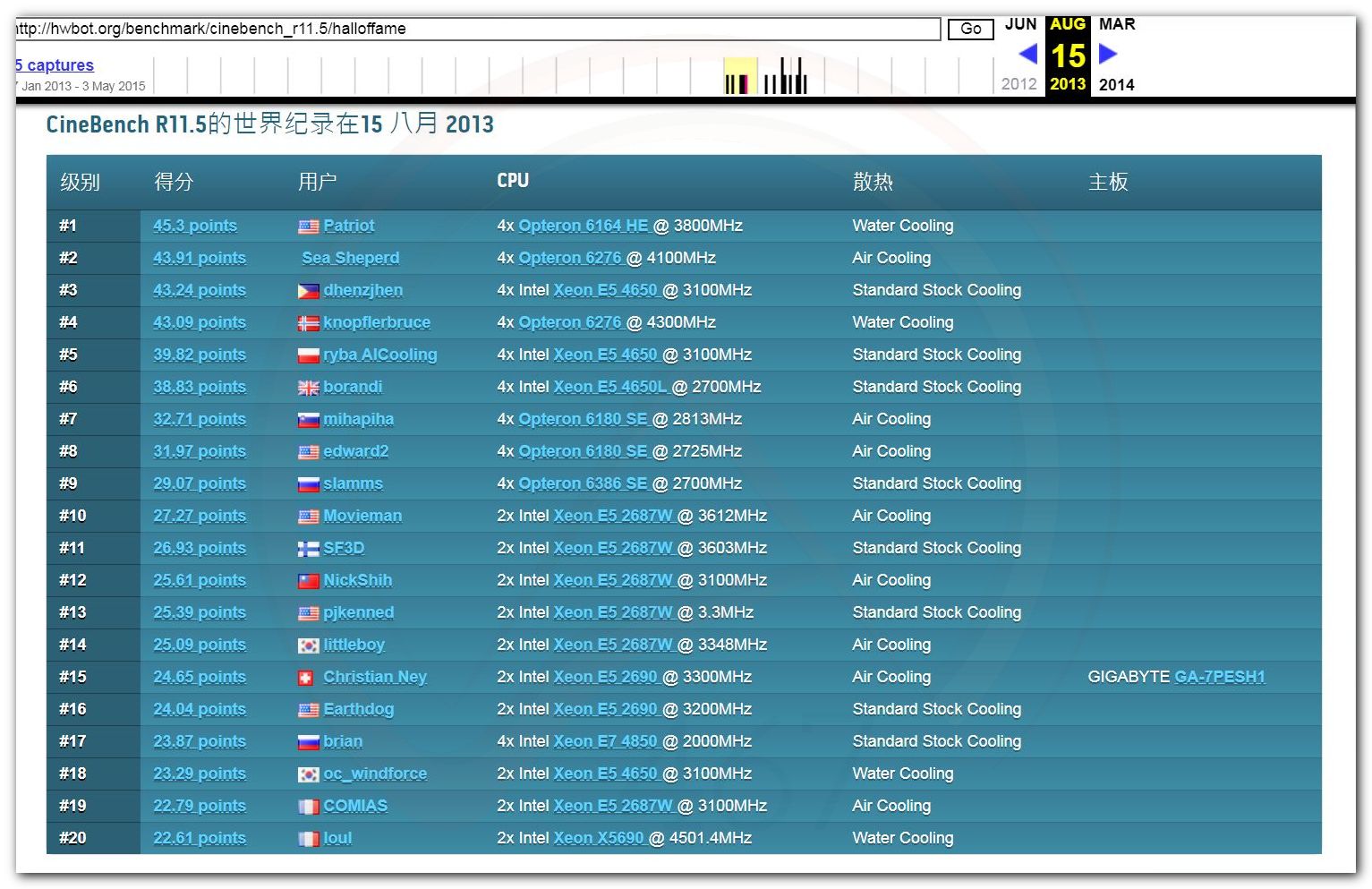Click the 用户 column header
Viewport: 1372px width, 889px height.
point(317,182)
